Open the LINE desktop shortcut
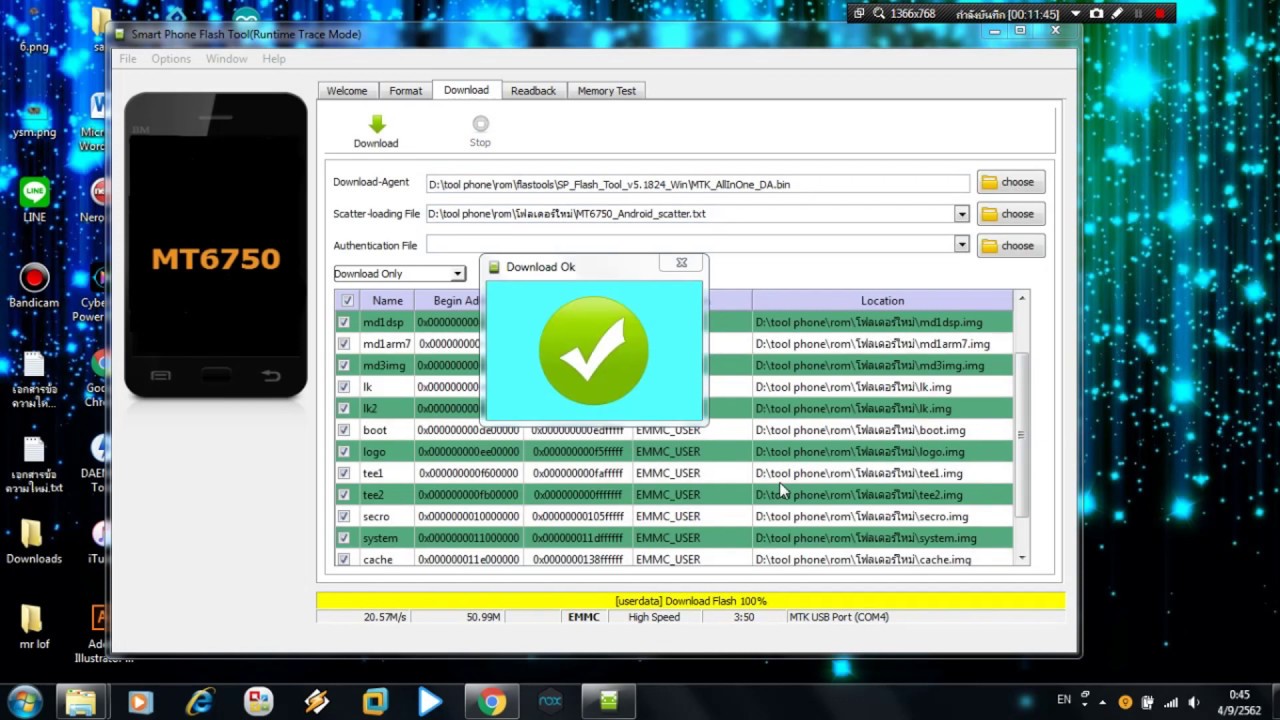 [35, 200]
